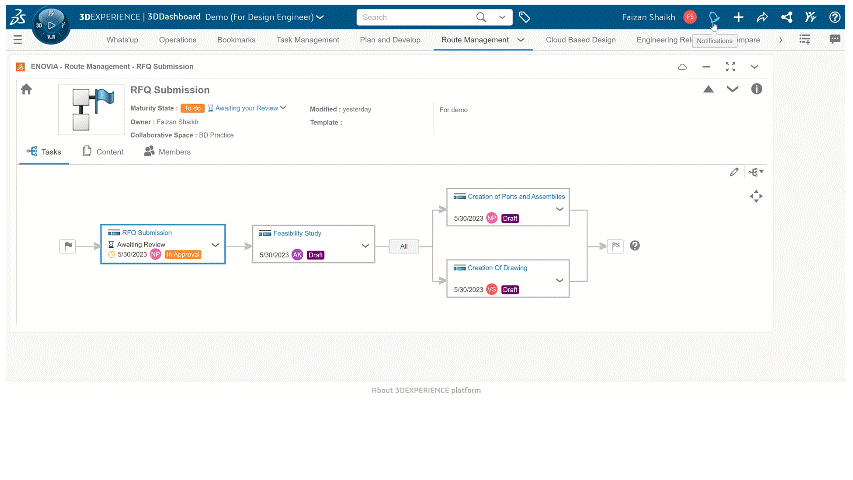The image size is (853, 480).
Task: Open the Content tab
Action: [103, 152]
